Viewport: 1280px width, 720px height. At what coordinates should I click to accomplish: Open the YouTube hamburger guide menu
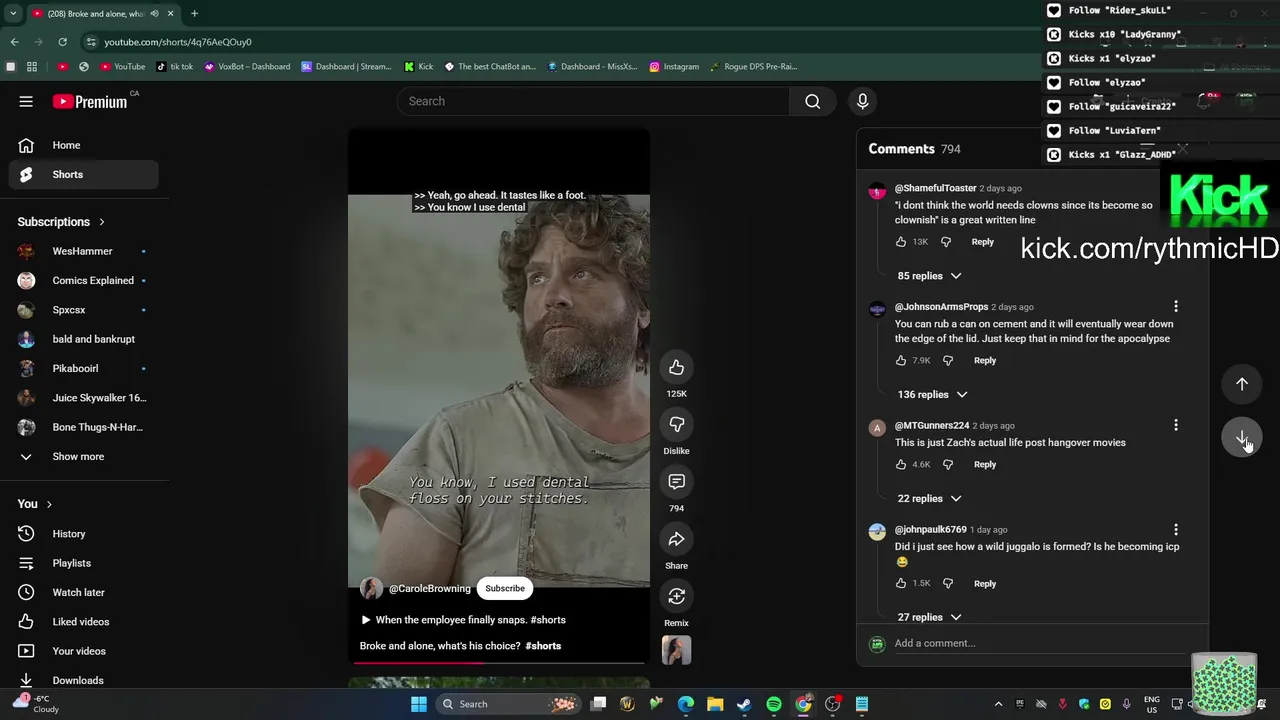(x=26, y=101)
